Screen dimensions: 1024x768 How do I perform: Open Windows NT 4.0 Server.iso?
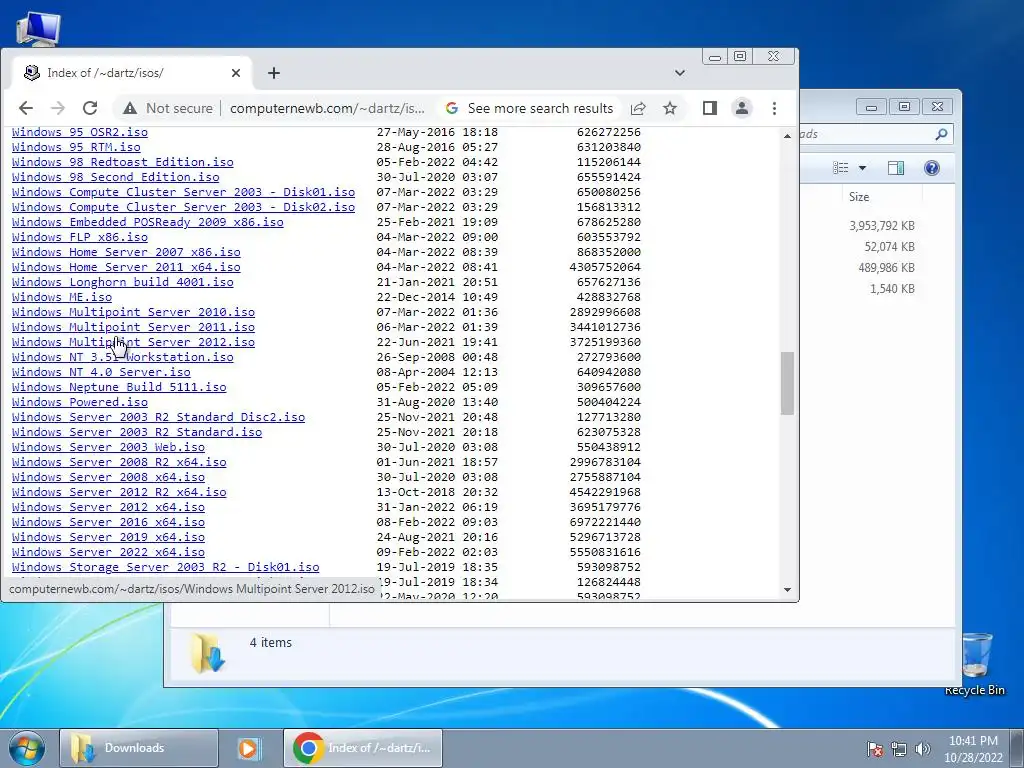(x=101, y=372)
